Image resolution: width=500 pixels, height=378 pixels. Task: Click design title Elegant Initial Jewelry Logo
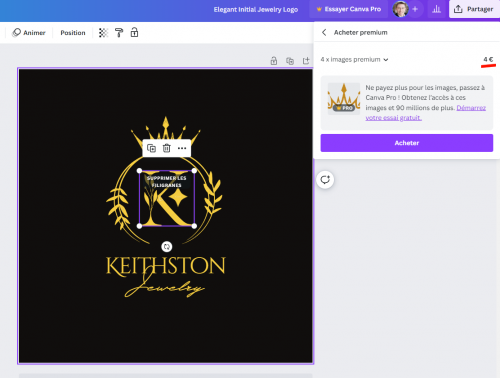click(256, 9)
